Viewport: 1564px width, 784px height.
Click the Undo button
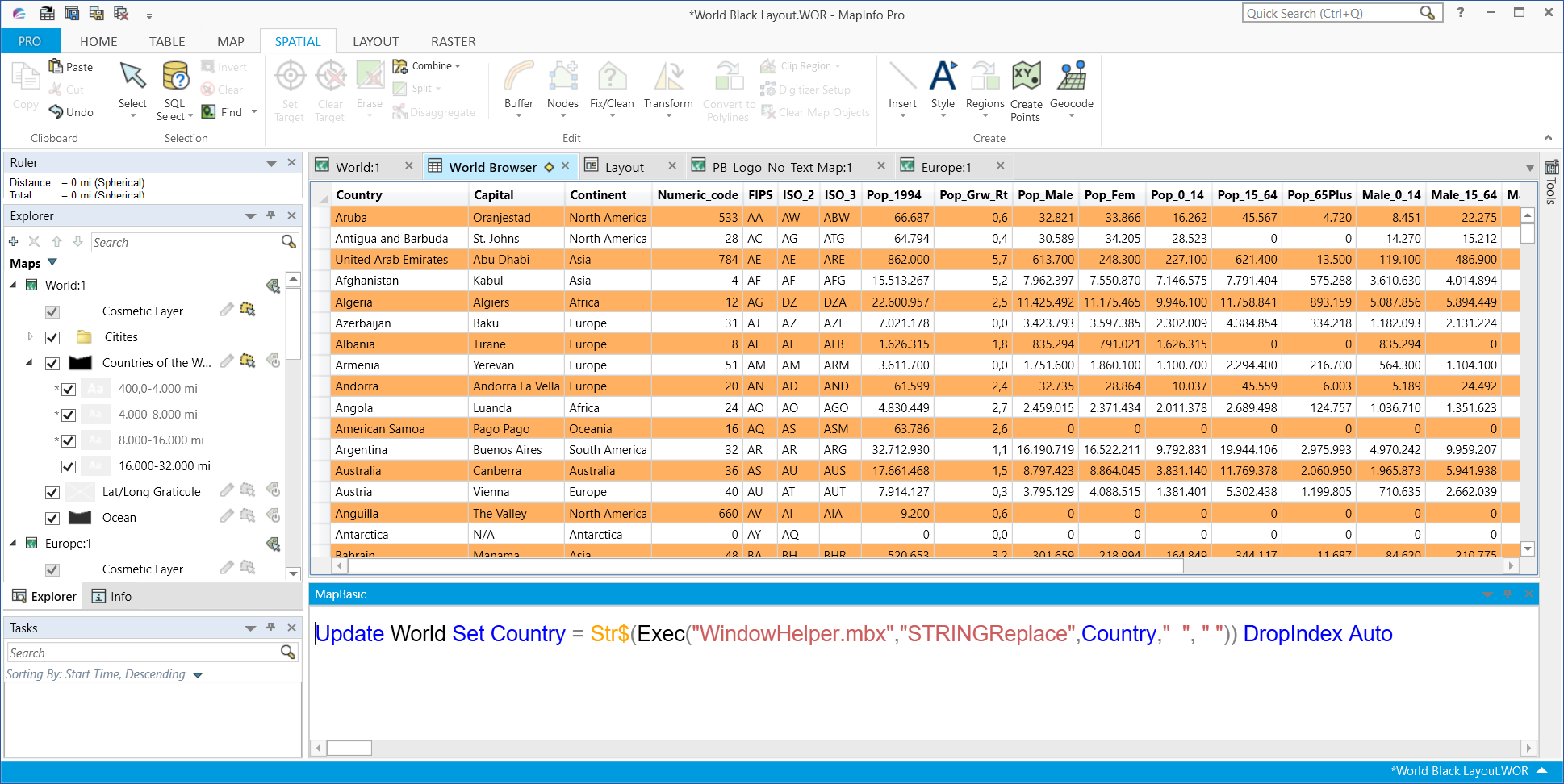pos(72,112)
